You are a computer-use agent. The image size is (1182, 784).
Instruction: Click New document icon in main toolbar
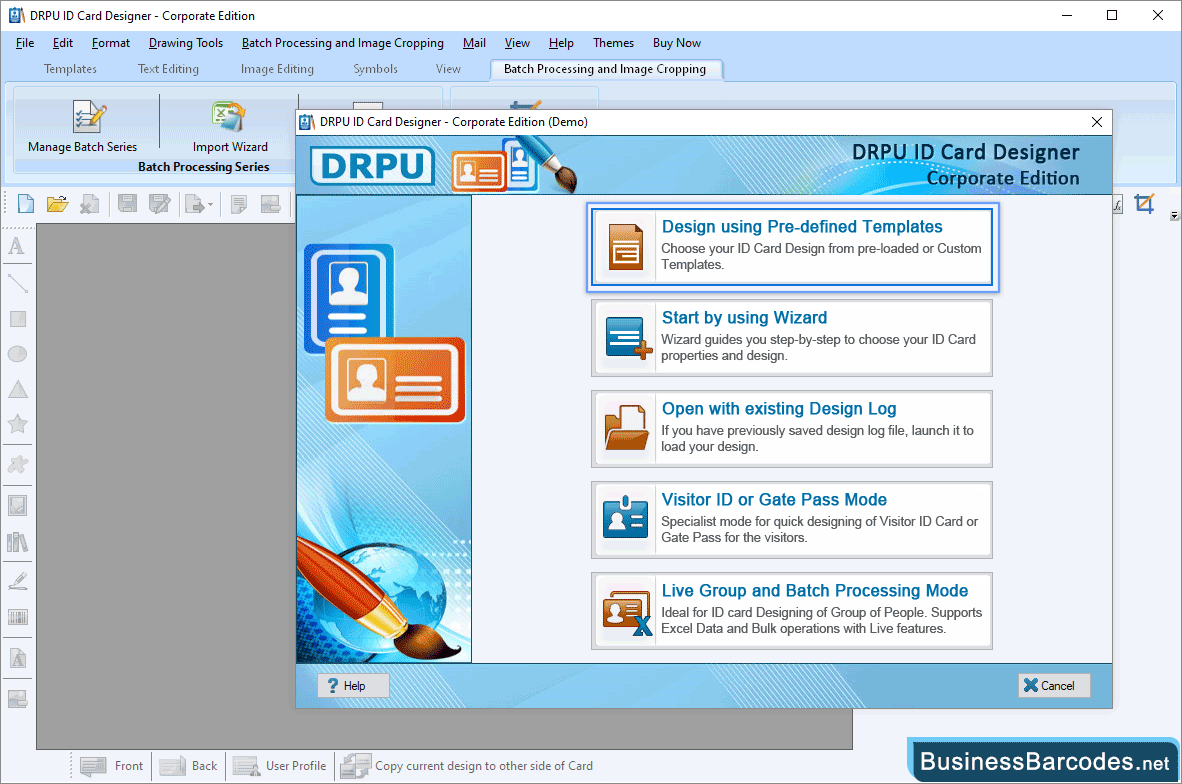26,204
